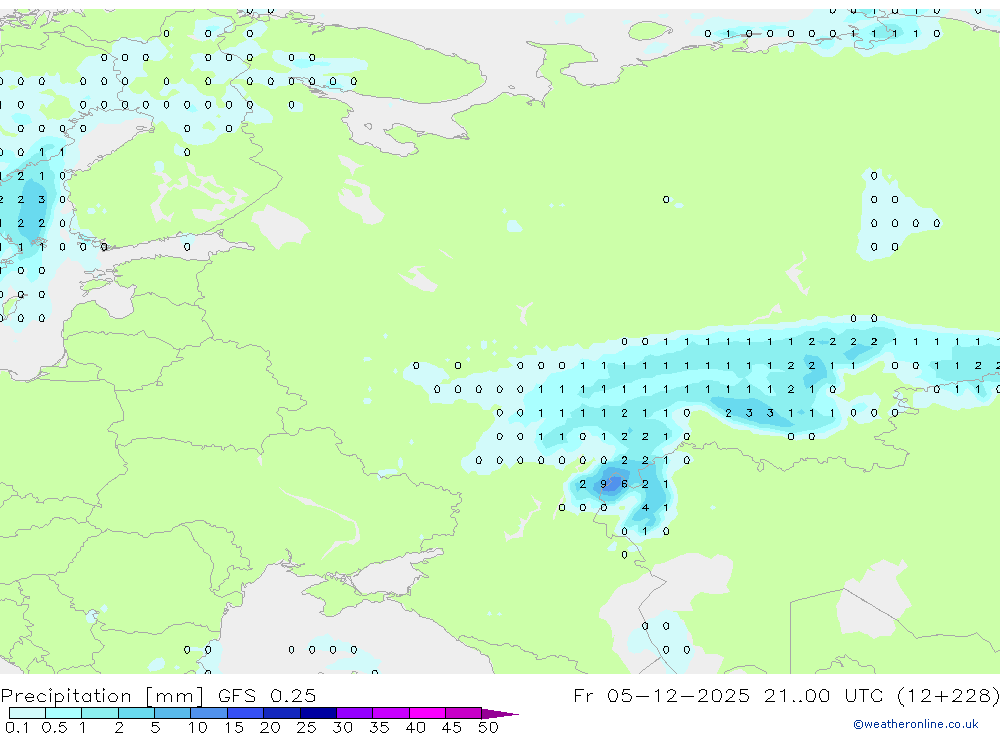This screenshot has height=733, width=1000.
Task: Pick the 10–15 mm blue legend swatch
Action: pyautogui.click(x=209, y=713)
